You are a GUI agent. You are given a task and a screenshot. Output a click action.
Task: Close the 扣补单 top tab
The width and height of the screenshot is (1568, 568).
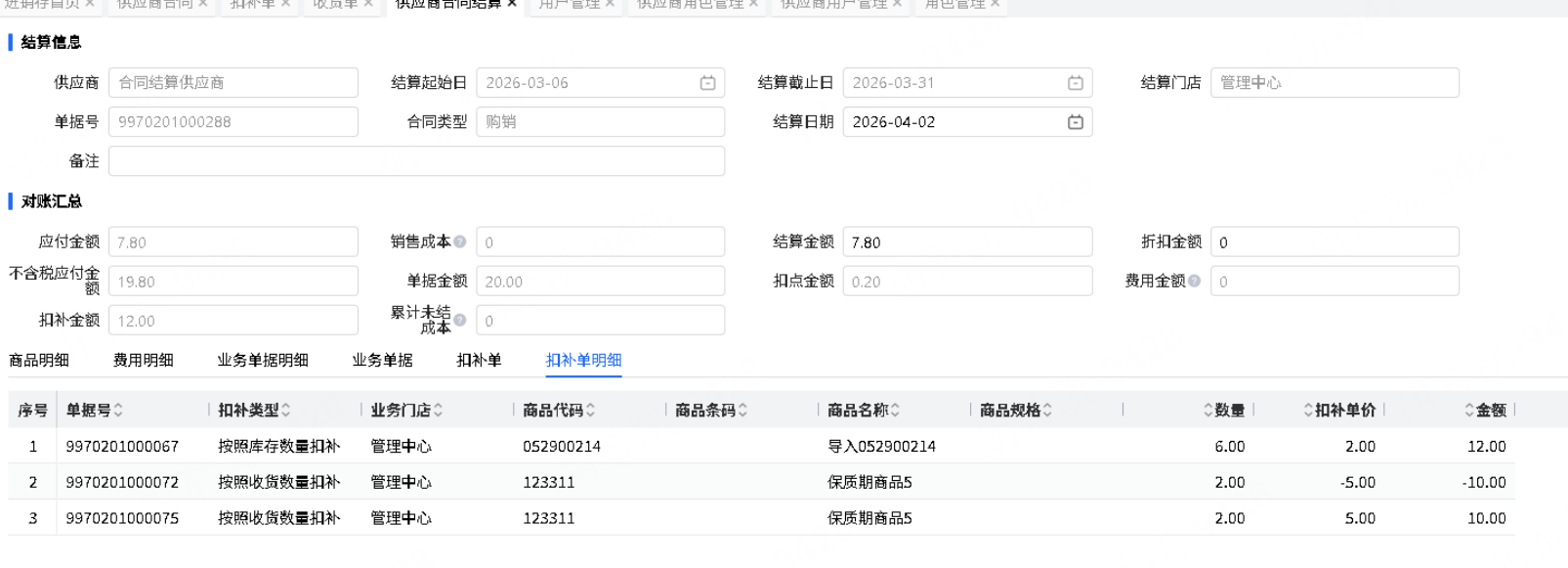pyautogui.click(x=285, y=4)
